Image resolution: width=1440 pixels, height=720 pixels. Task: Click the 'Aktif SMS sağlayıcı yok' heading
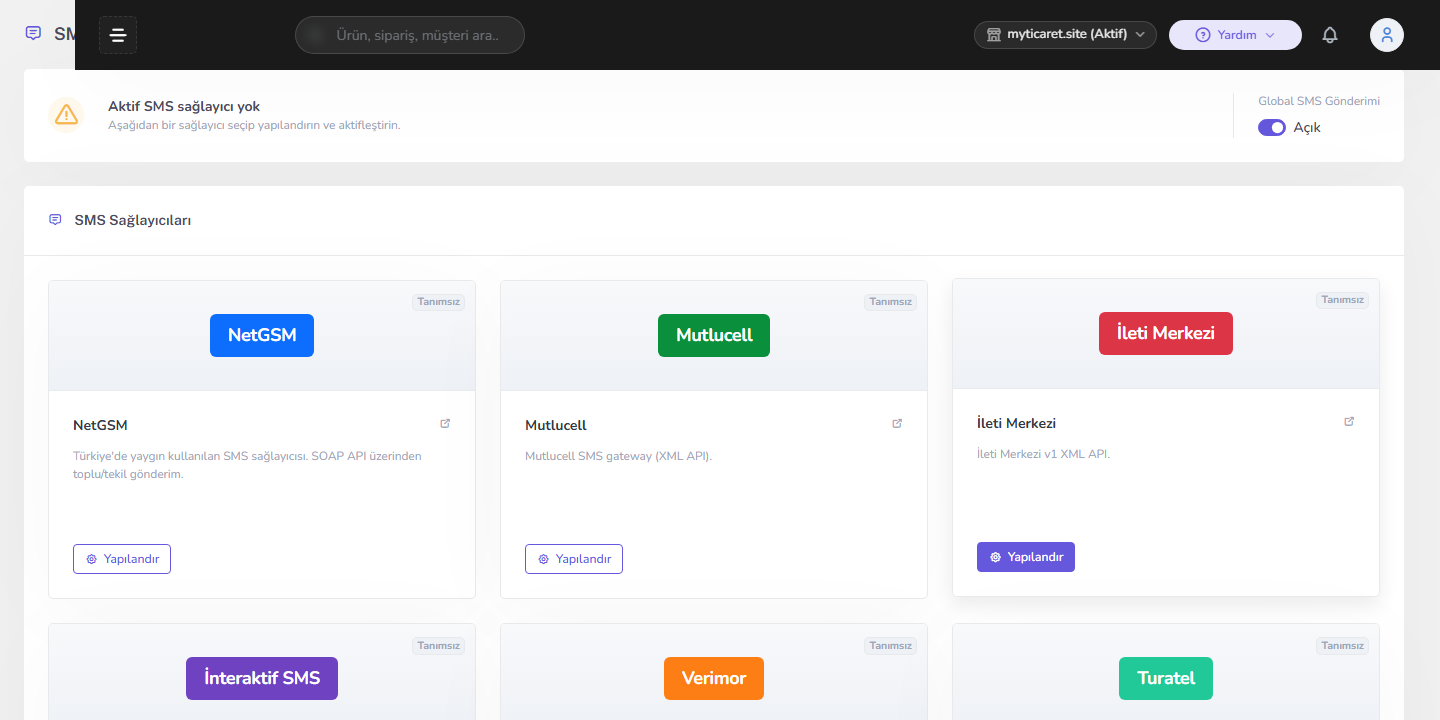click(x=184, y=106)
